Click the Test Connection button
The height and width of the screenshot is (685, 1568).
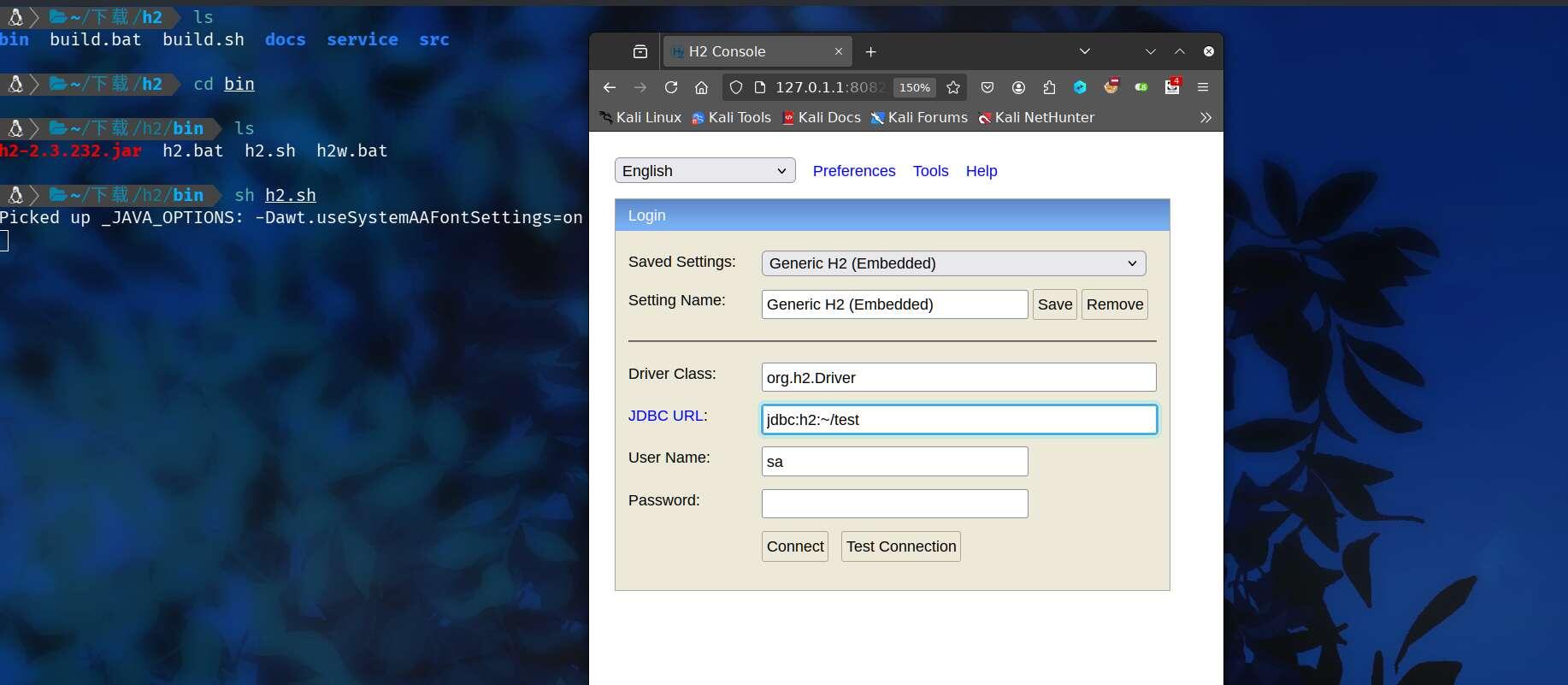pos(901,546)
